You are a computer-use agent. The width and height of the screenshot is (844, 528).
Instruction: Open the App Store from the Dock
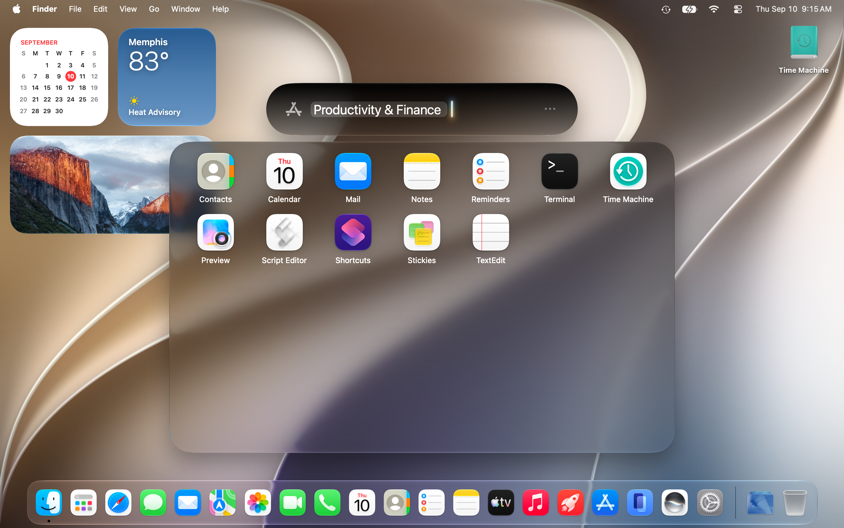(x=605, y=503)
